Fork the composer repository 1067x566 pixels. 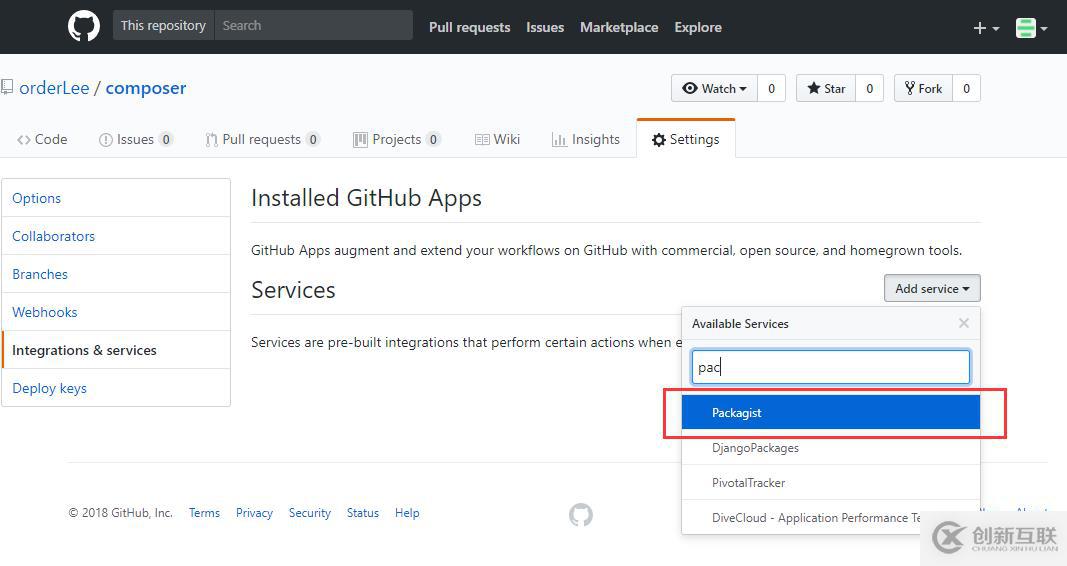click(923, 88)
